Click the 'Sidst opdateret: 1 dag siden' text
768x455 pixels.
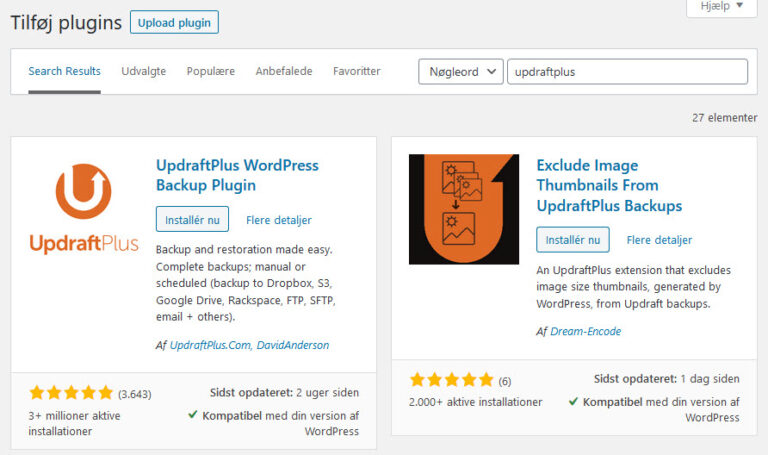(667, 379)
